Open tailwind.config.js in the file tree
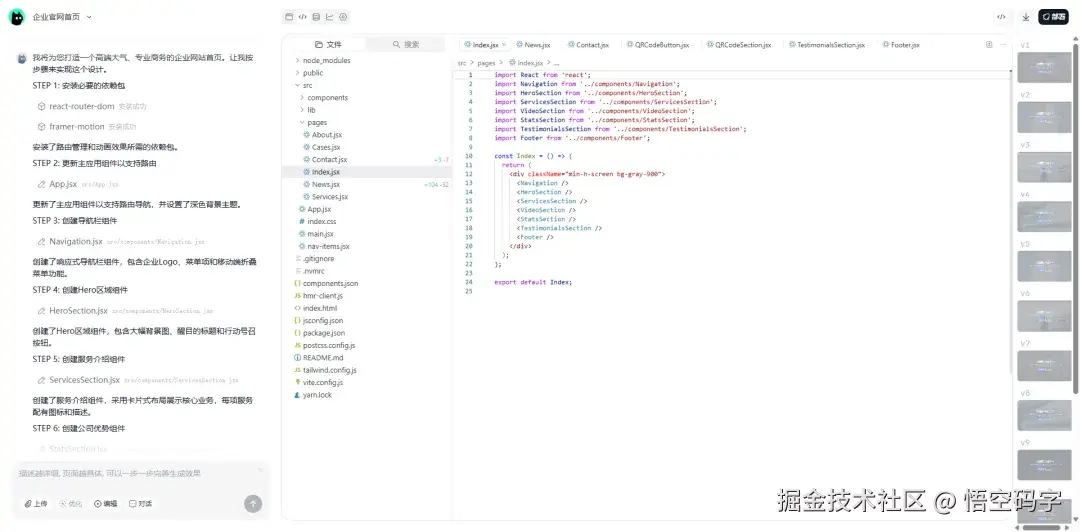 [x=330, y=371]
